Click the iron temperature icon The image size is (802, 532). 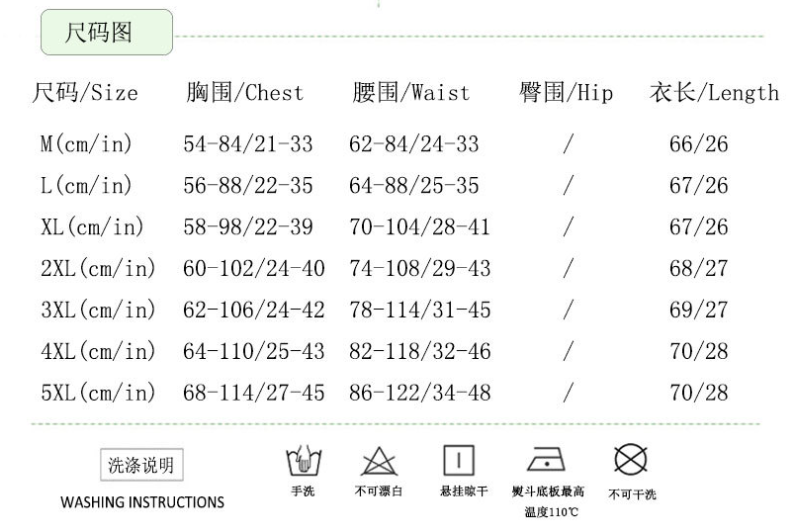pyautogui.click(x=546, y=462)
